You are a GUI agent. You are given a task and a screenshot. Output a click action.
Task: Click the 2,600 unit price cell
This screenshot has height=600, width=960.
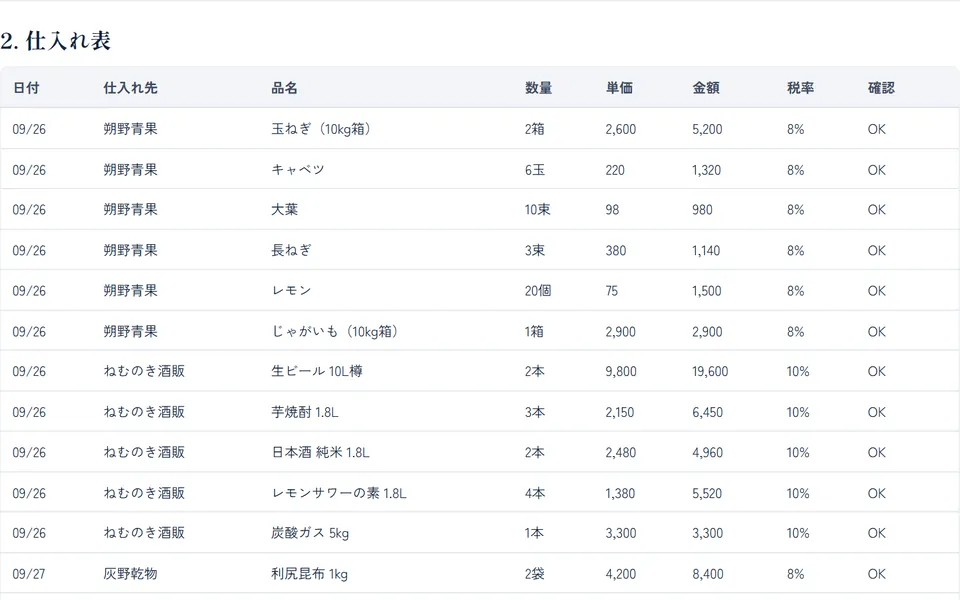click(621, 129)
